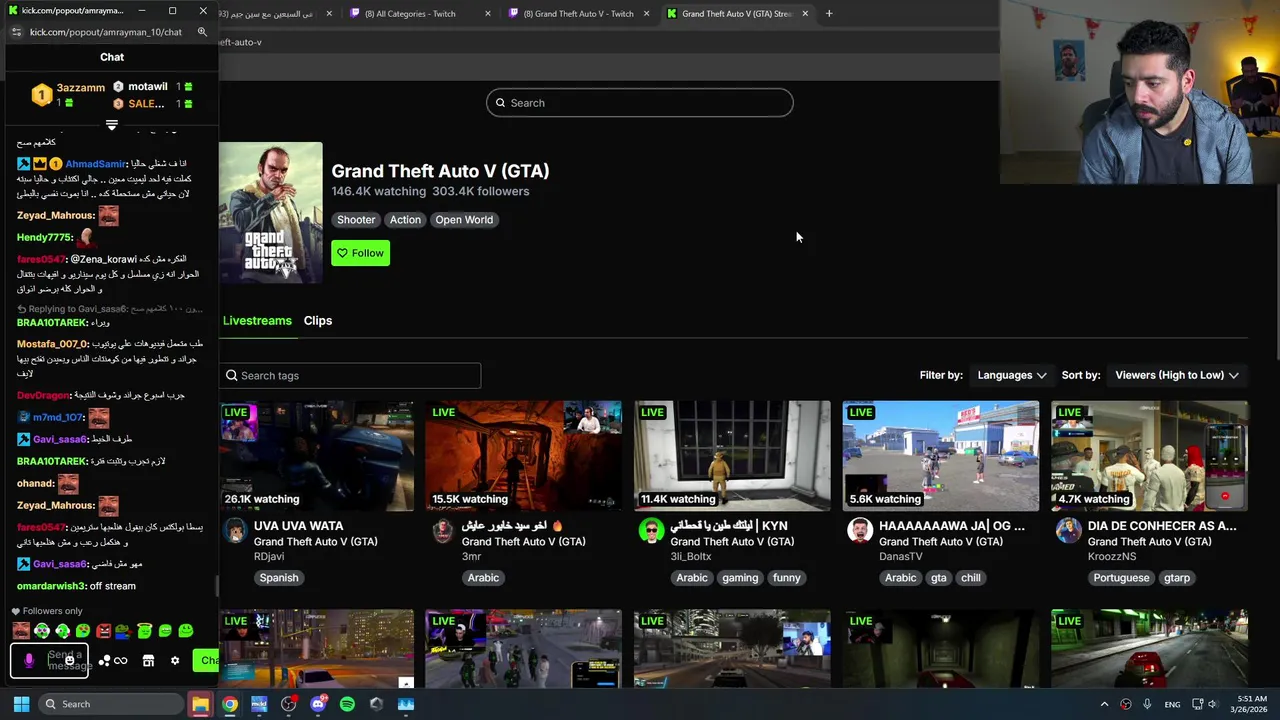Click the magnifier icon in Kick popout address bar
The width and height of the screenshot is (1280, 720).
[202, 32]
